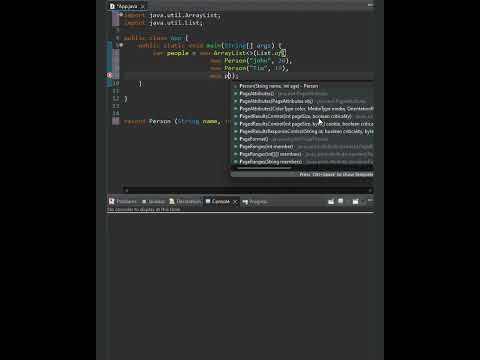Switch to the Progress tab
480x360 pixels.
point(255,202)
